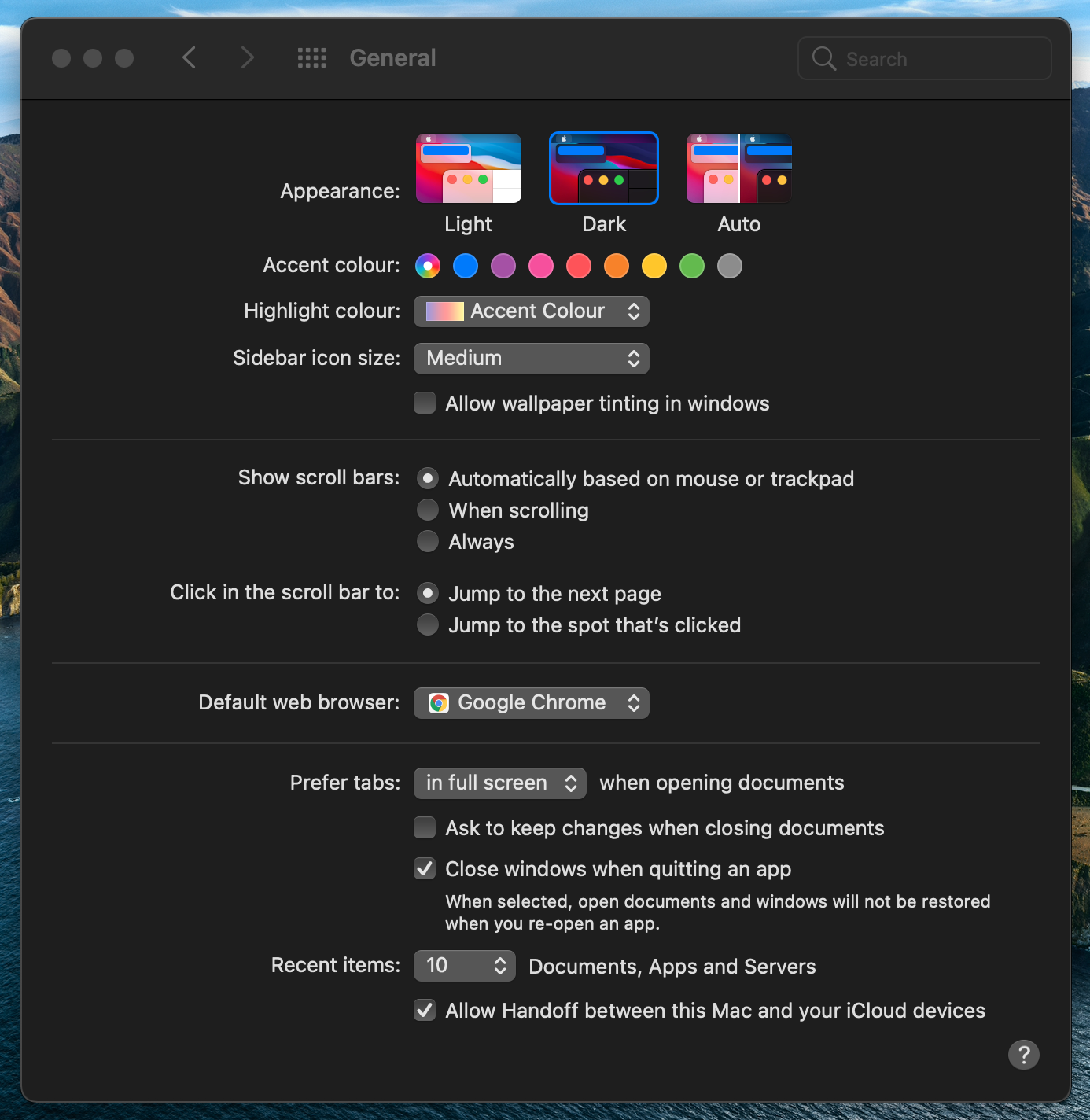Select the Dark appearance thumbnail

point(604,168)
